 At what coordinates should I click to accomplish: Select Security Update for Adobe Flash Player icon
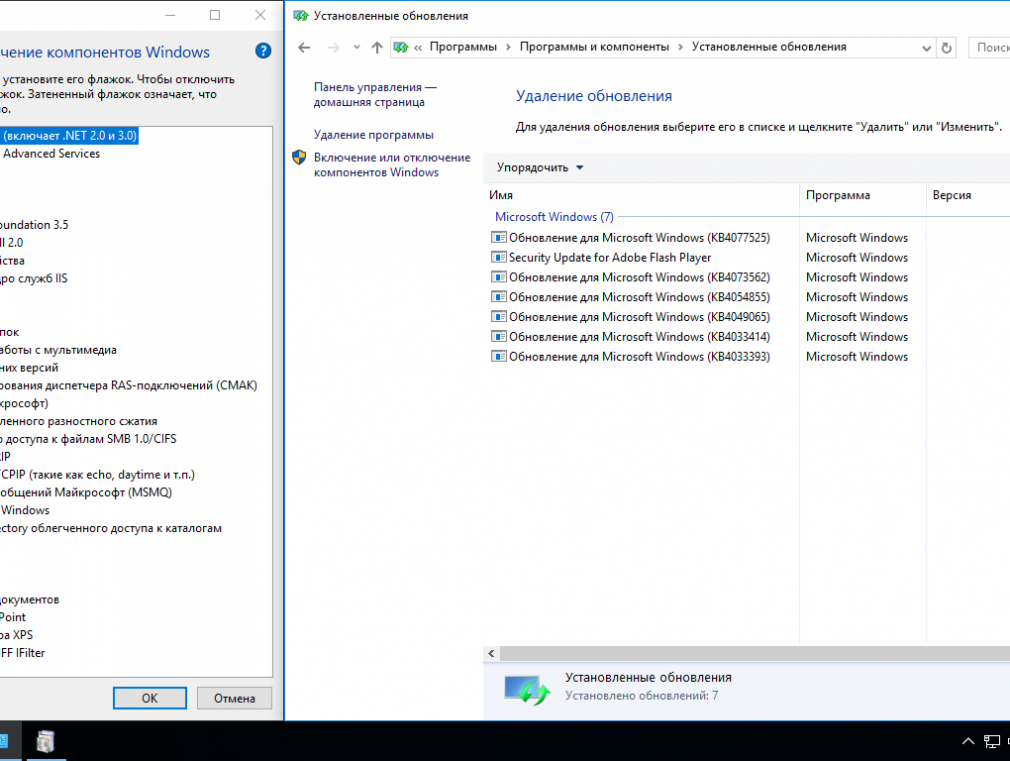pos(499,258)
